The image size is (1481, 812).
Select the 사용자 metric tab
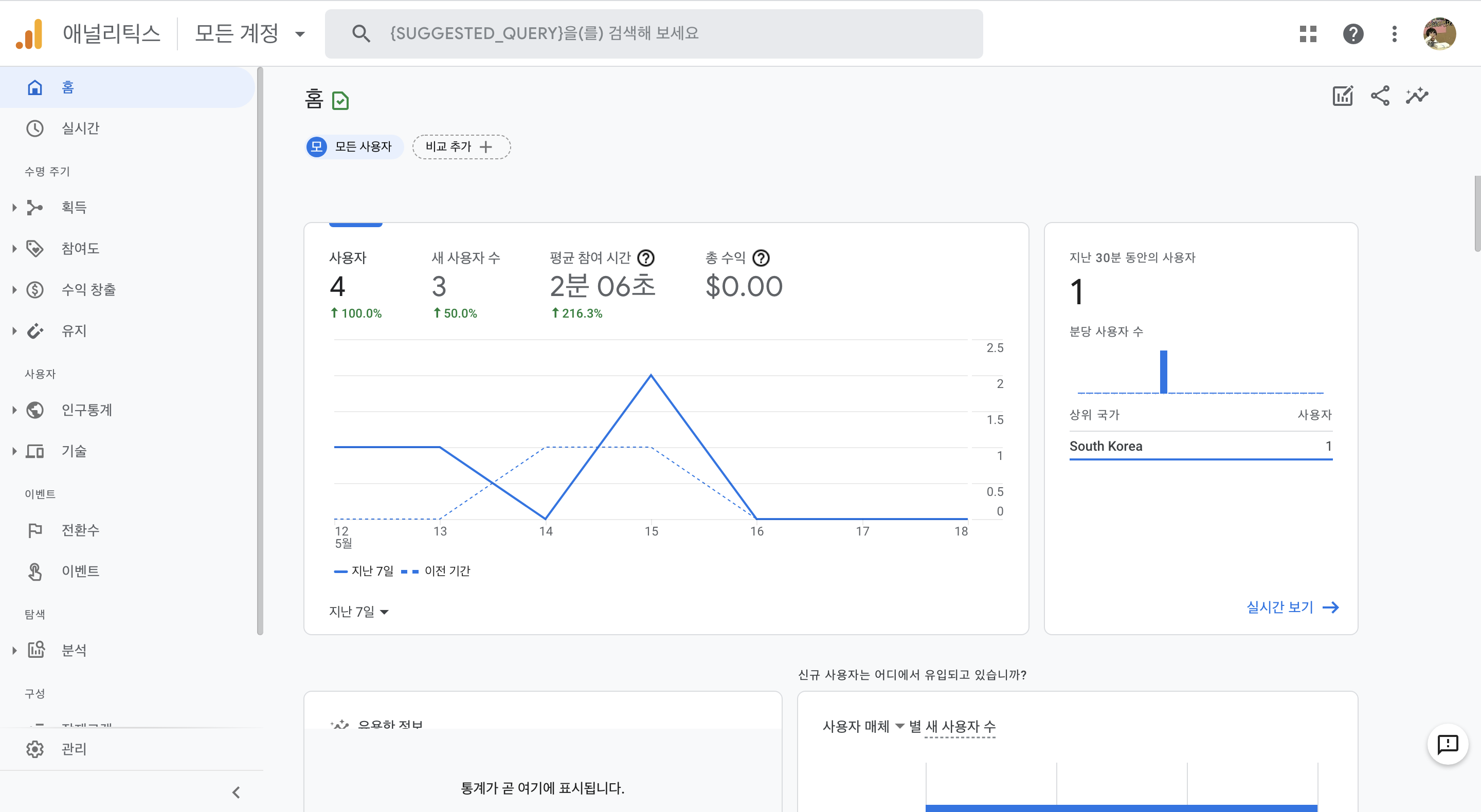click(355, 285)
